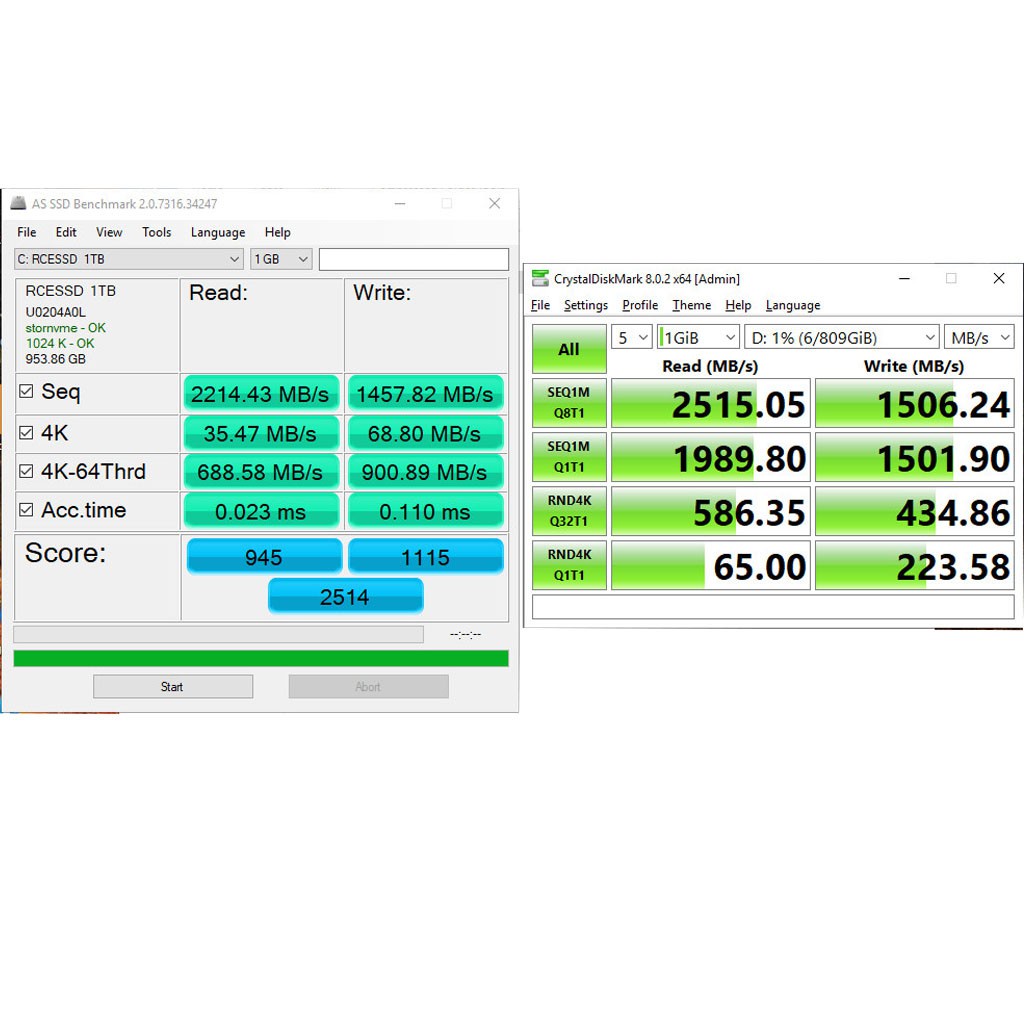The width and height of the screenshot is (1024, 1024).
Task: Change the test count dropdown showing 5
Action: click(x=631, y=338)
